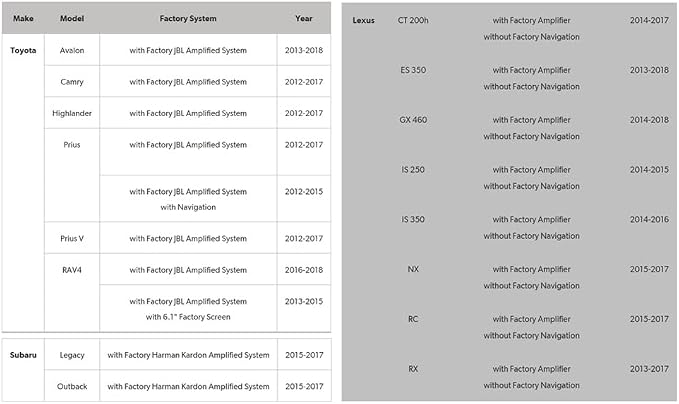The height and width of the screenshot is (404, 679).
Task: Click the Factory System column header
Action: pyautogui.click(x=188, y=19)
